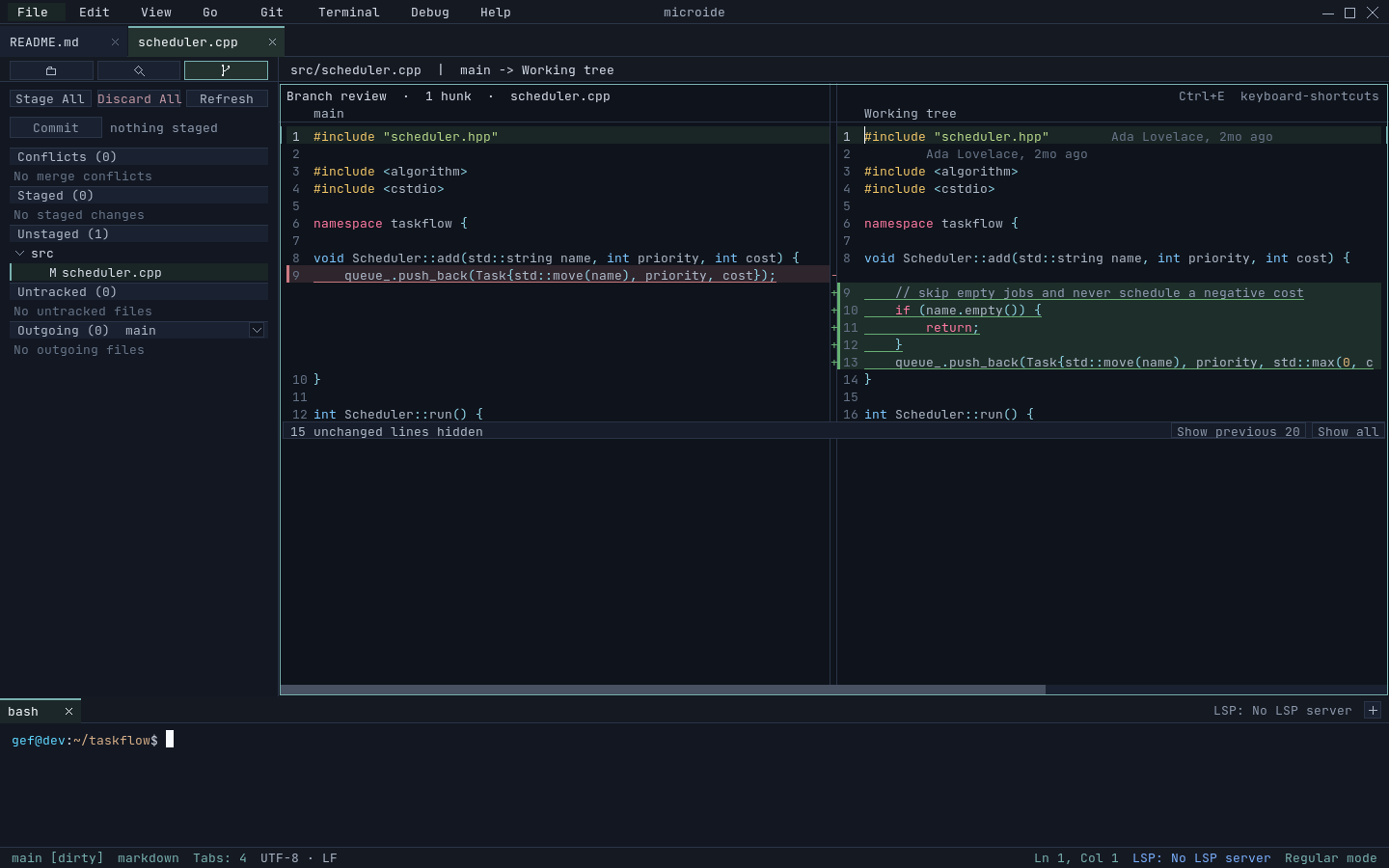Open the Git menu
The height and width of the screenshot is (868, 1389).
click(272, 13)
